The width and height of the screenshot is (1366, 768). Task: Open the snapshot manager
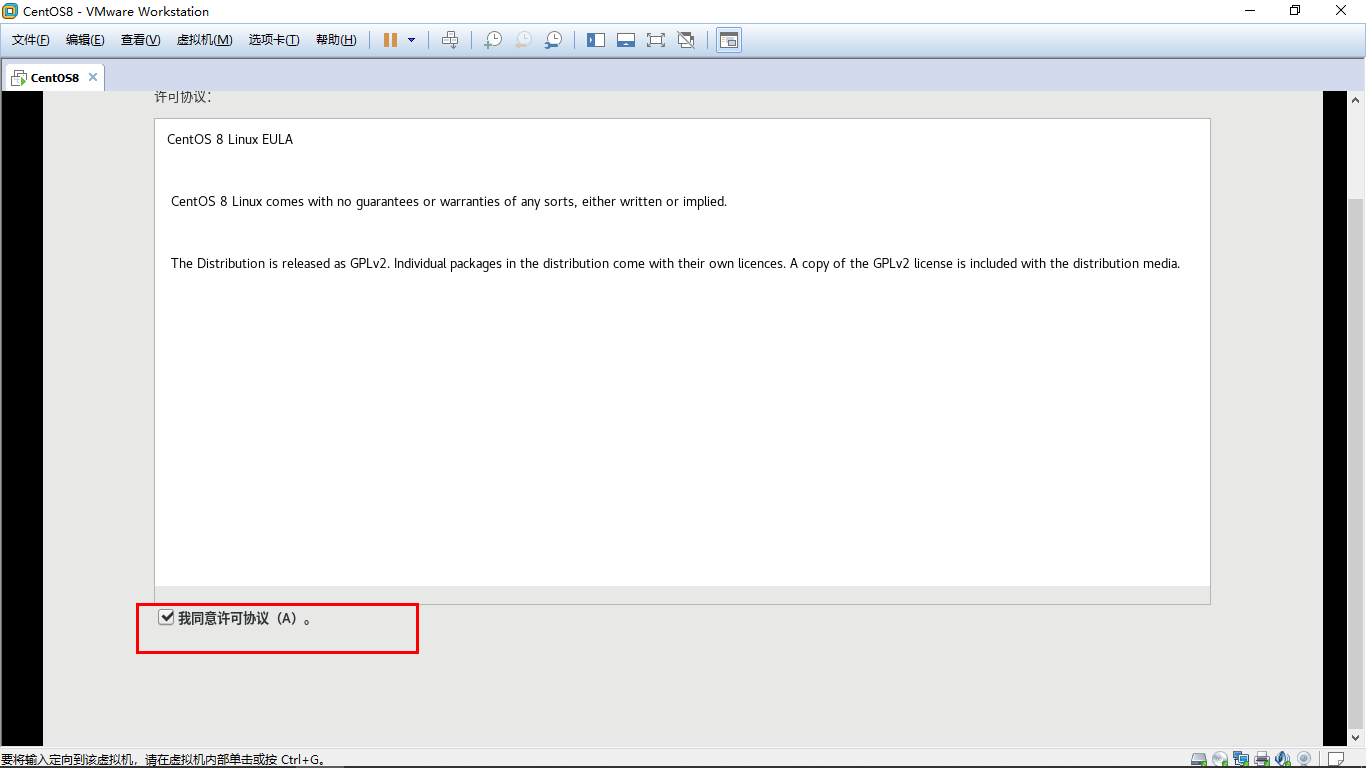tap(553, 40)
